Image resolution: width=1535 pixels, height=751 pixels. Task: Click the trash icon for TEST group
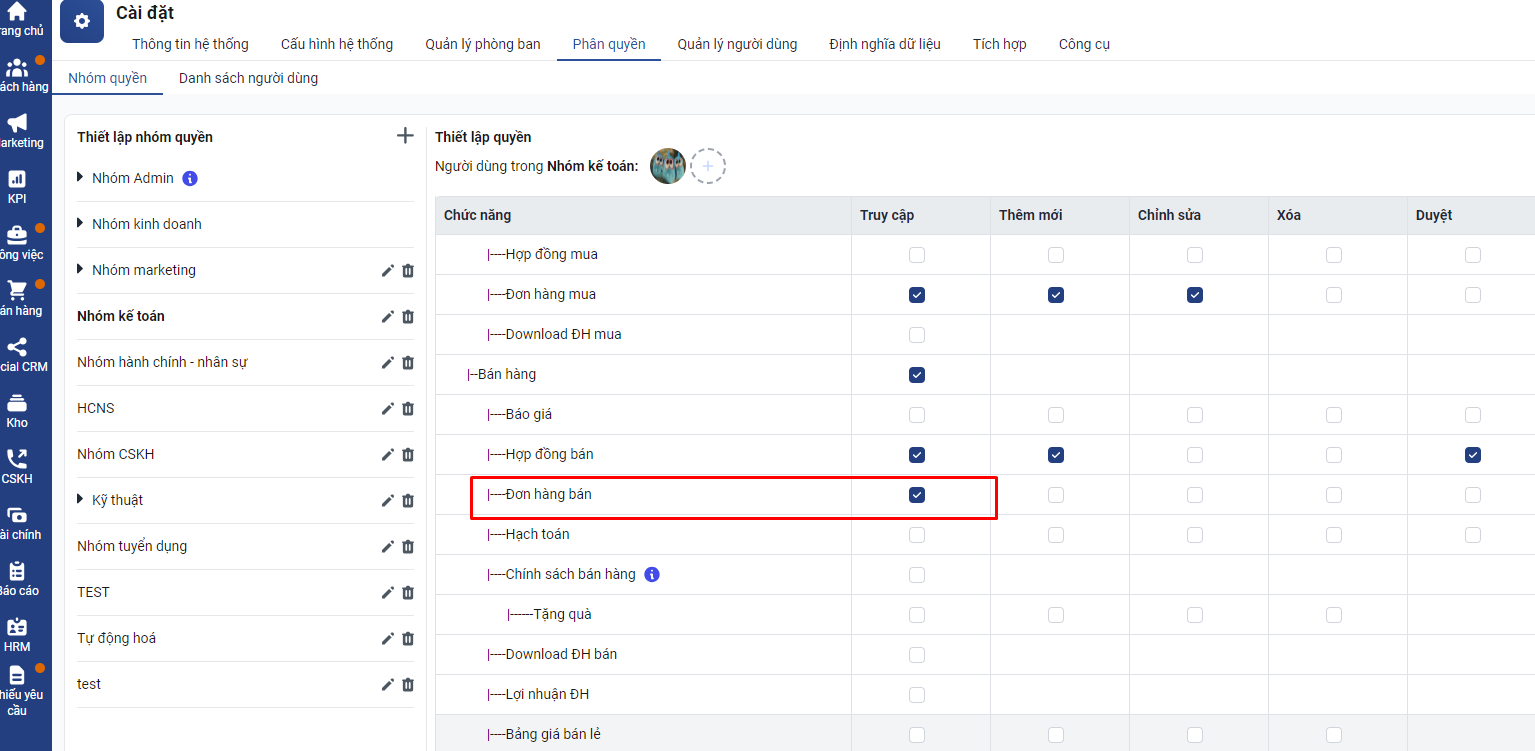pos(408,593)
